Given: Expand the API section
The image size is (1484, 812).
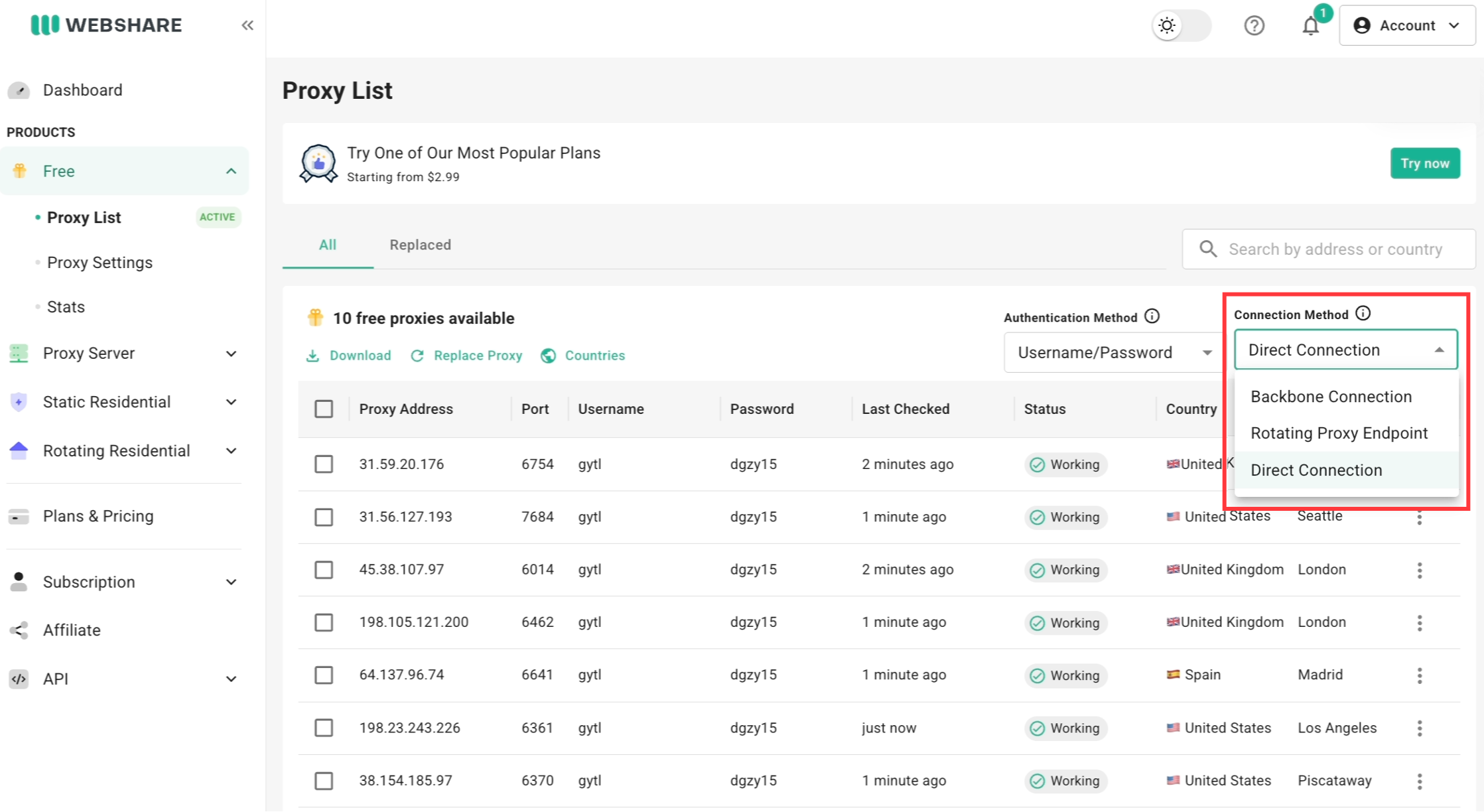Looking at the screenshot, I should tap(231, 679).
